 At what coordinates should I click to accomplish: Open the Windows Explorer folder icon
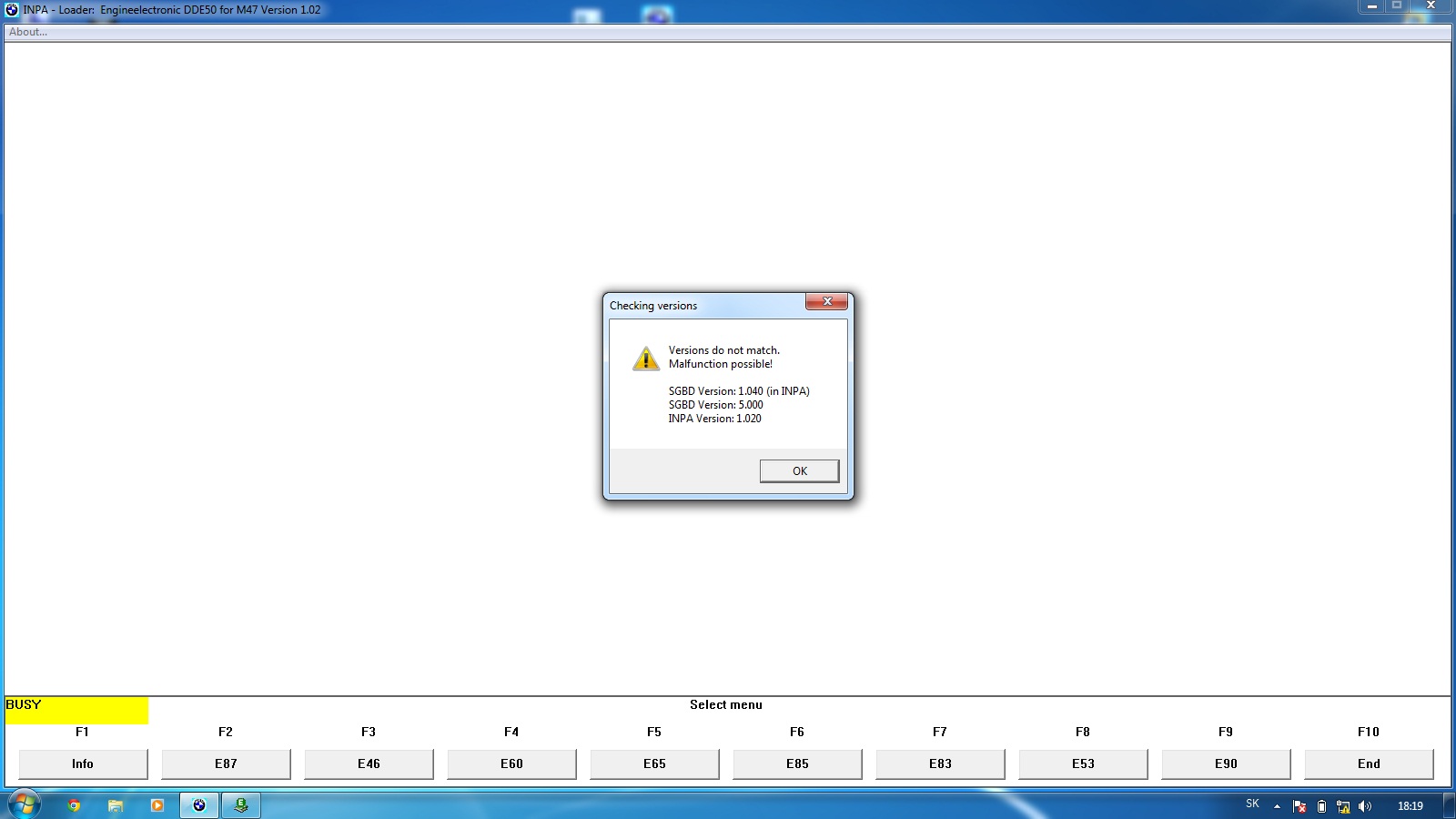click(116, 805)
